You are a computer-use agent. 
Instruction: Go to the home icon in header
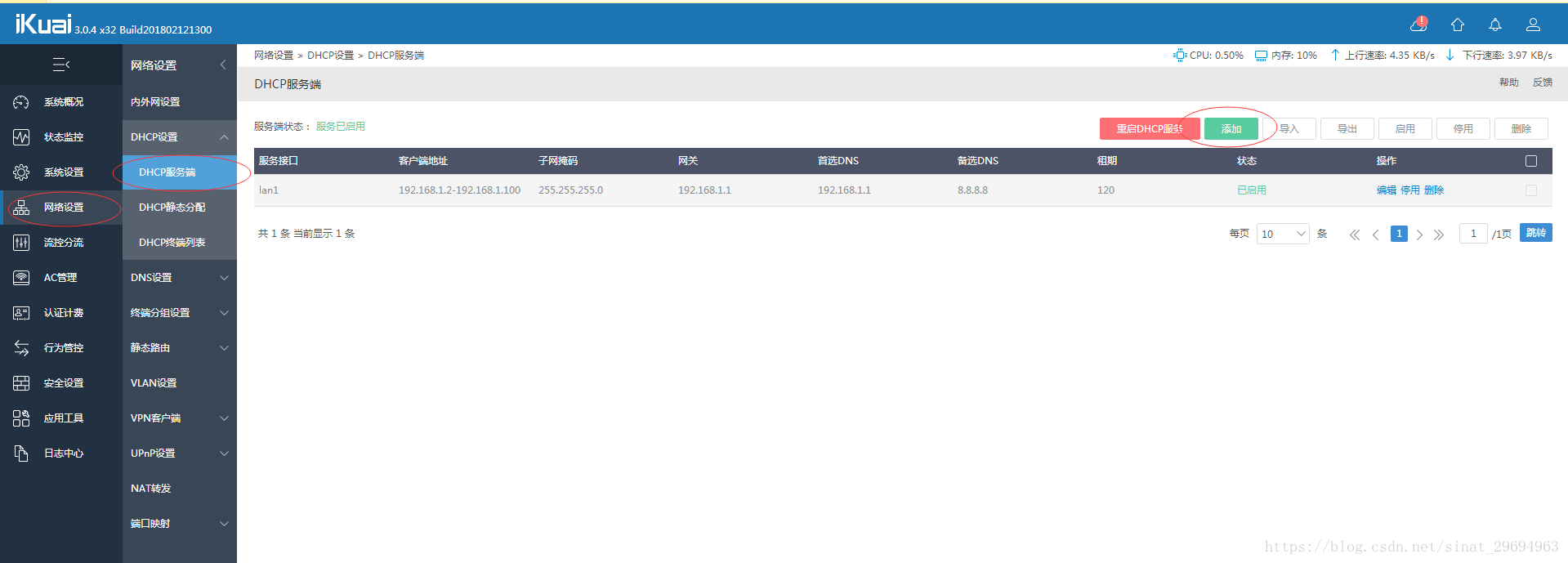(1457, 25)
